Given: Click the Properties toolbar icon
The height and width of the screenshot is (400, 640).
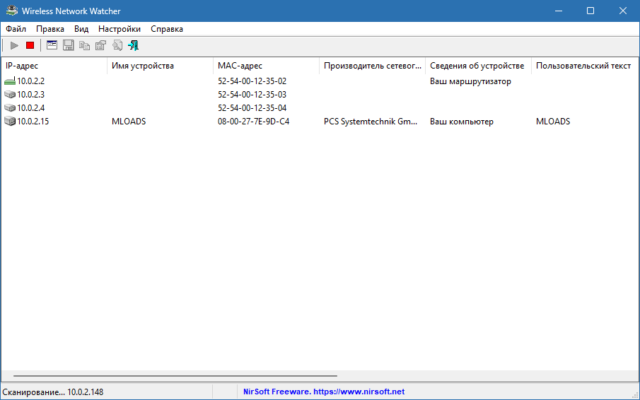Looking at the screenshot, I should 101,45.
